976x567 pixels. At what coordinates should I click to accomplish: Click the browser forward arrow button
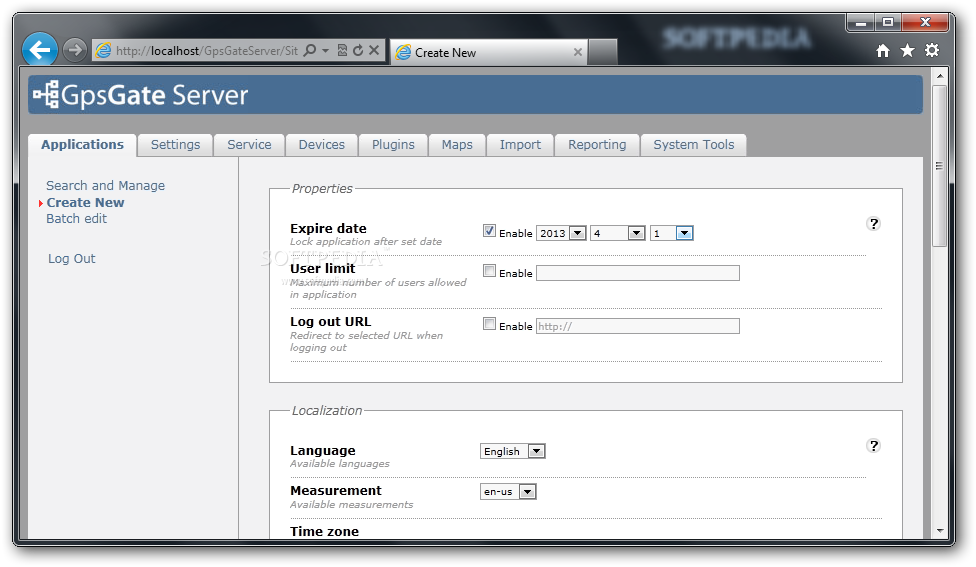coord(75,50)
